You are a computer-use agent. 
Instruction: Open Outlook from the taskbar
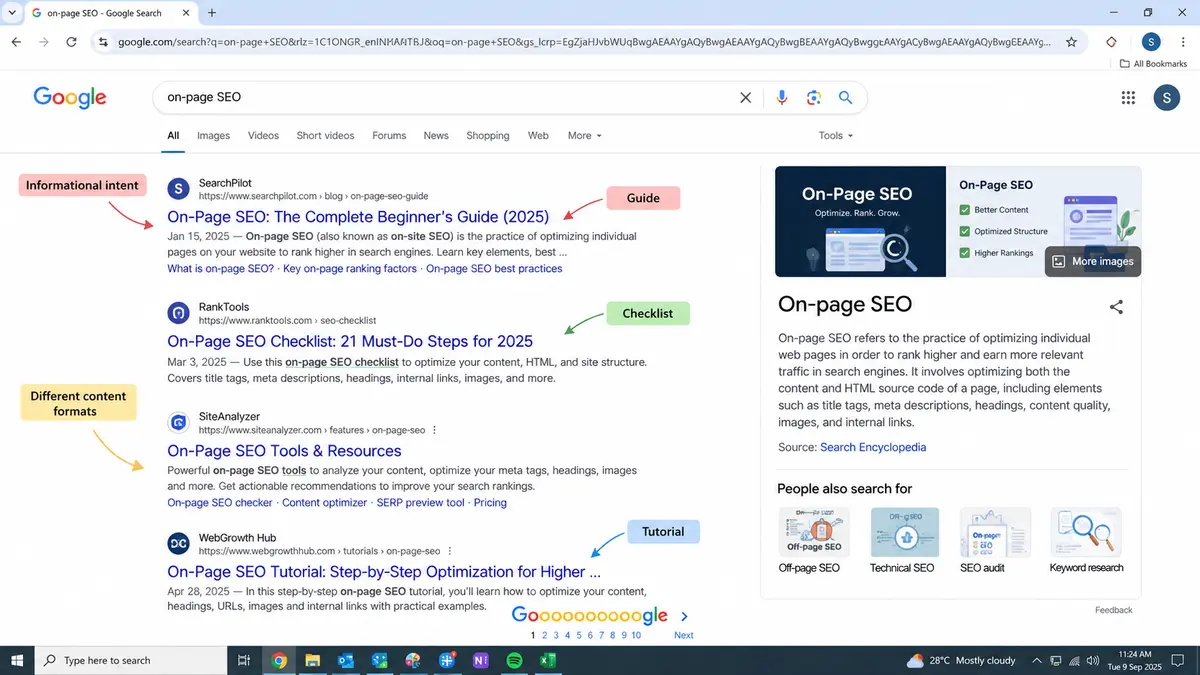[346, 660]
